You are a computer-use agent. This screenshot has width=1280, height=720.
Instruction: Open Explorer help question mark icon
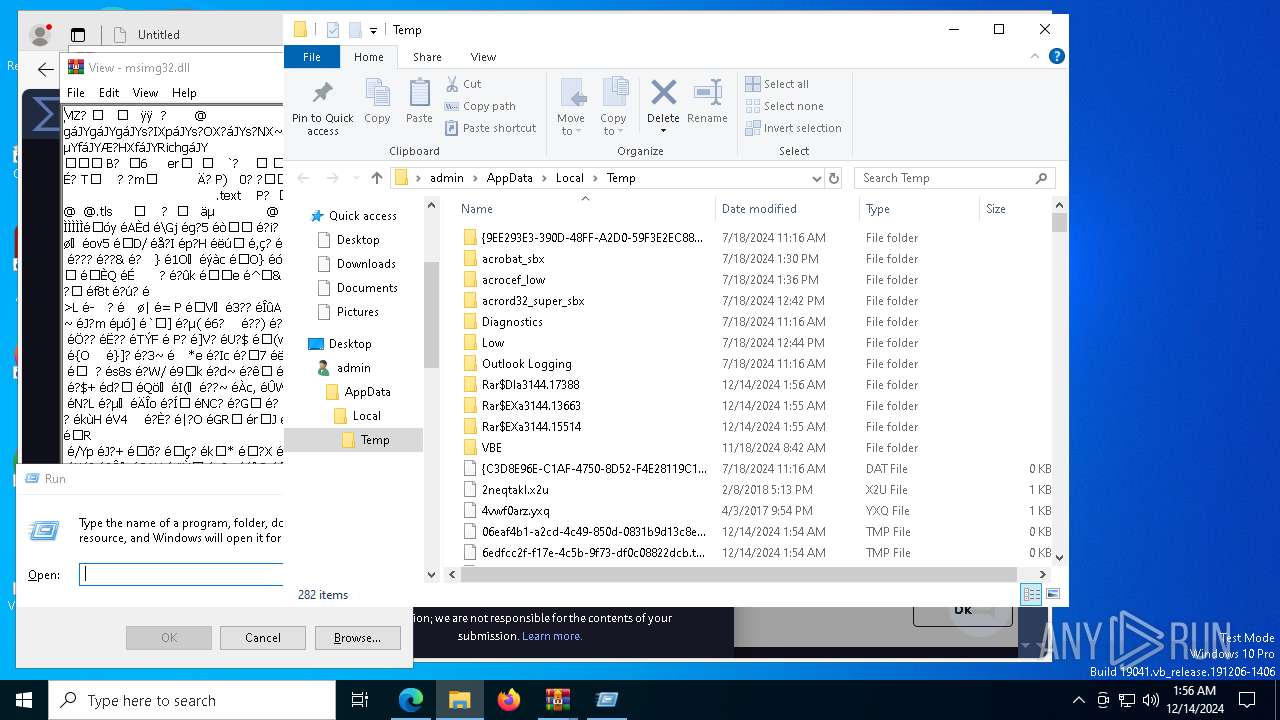coord(1056,57)
